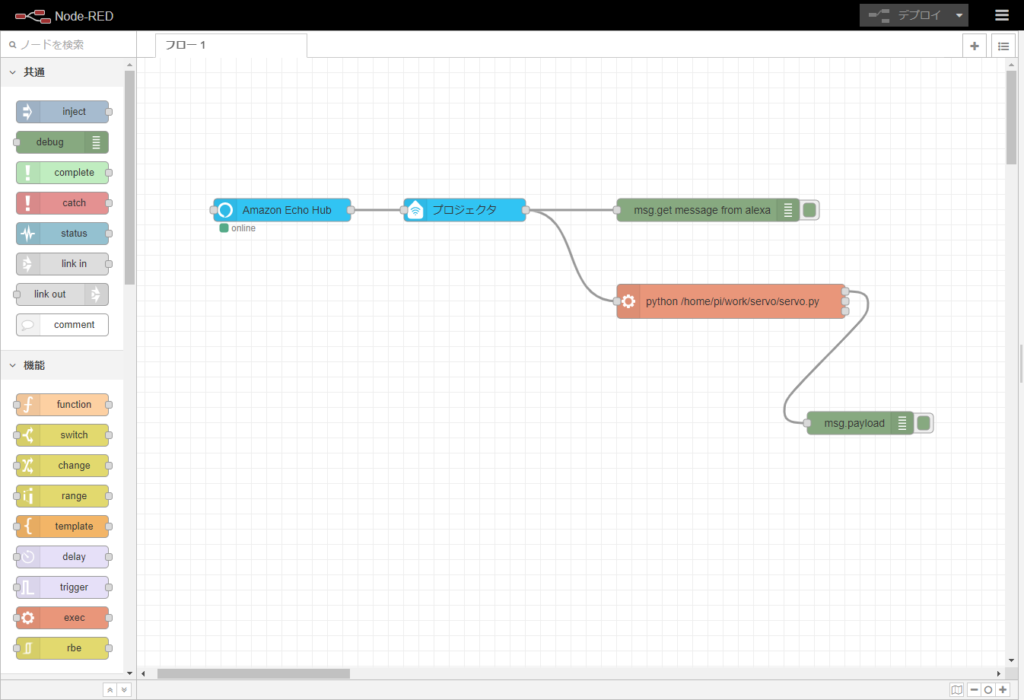1024x700 pixels.
Task: Open the hamburger main menu
Action: pyautogui.click(x=1001, y=15)
